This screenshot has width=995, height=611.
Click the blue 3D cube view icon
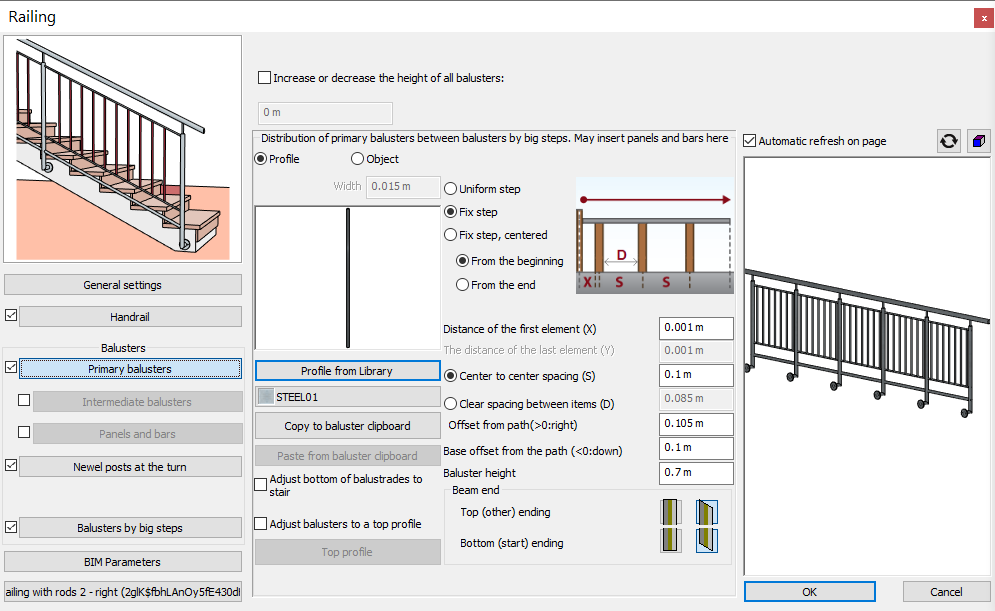(x=978, y=141)
